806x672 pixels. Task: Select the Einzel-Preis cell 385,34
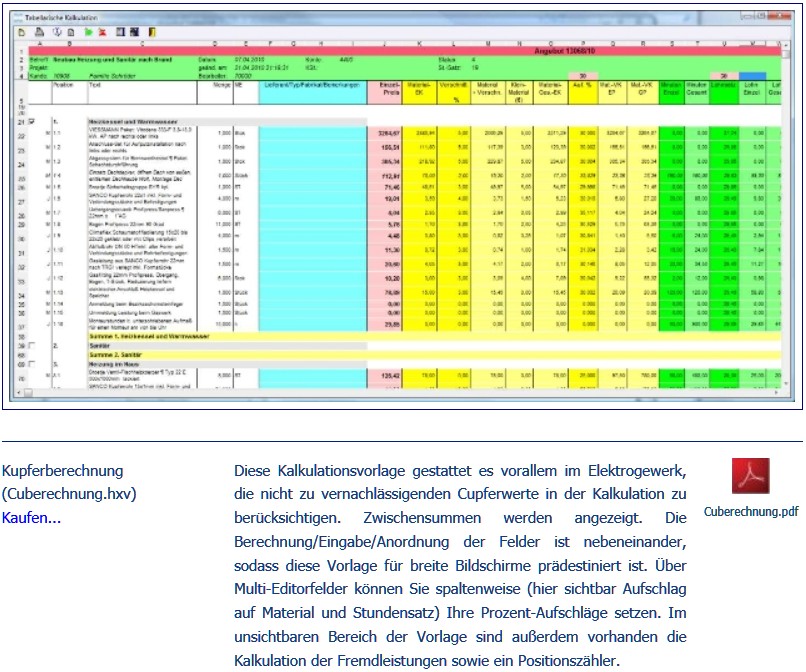(385, 161)
